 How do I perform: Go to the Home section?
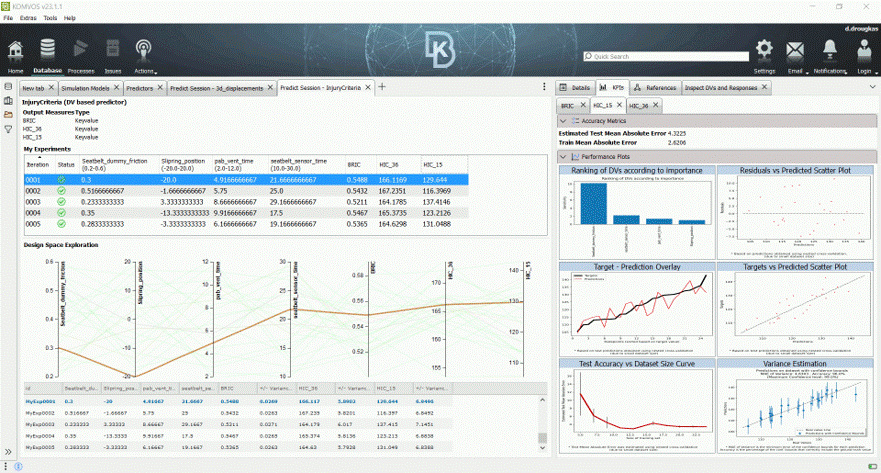[x=15, y=57]
